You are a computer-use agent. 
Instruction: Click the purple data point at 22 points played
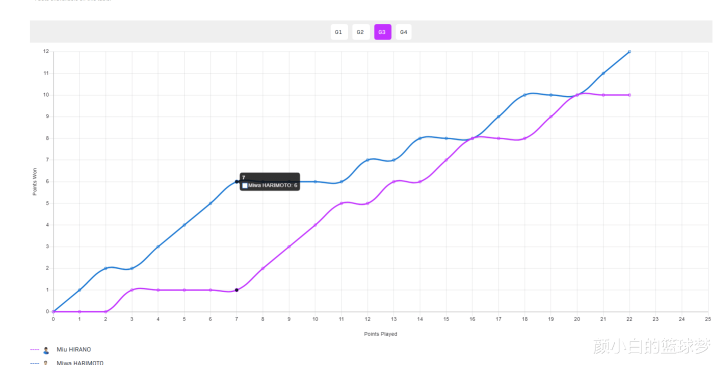pos(629,95)
